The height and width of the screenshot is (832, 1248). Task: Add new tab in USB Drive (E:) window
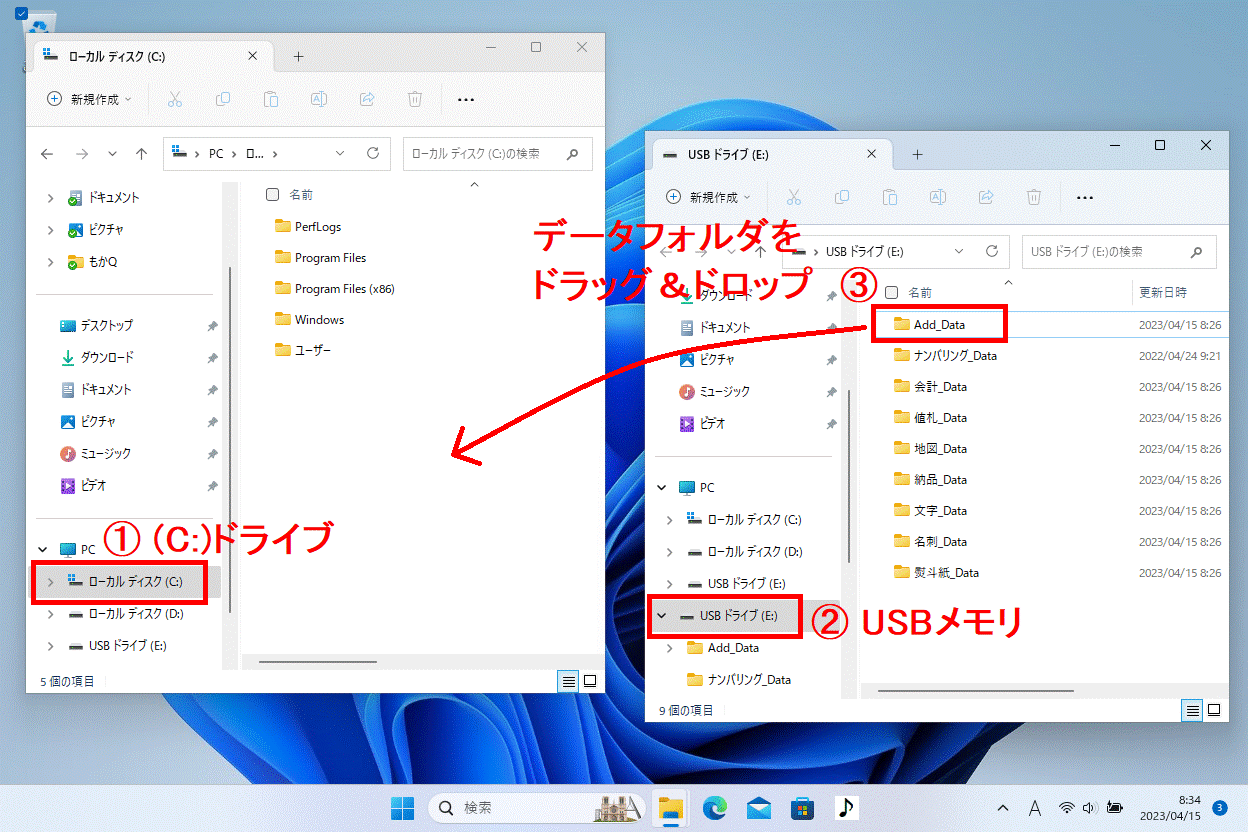(917, 155)
